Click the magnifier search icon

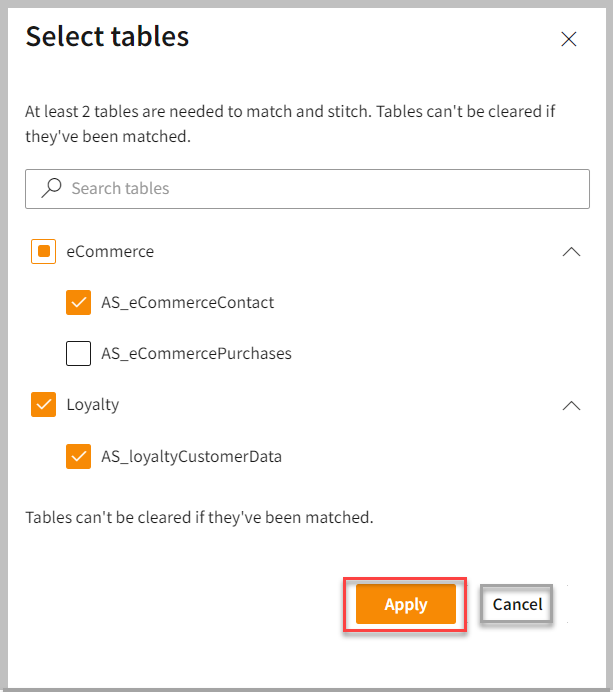click(50, 188)
